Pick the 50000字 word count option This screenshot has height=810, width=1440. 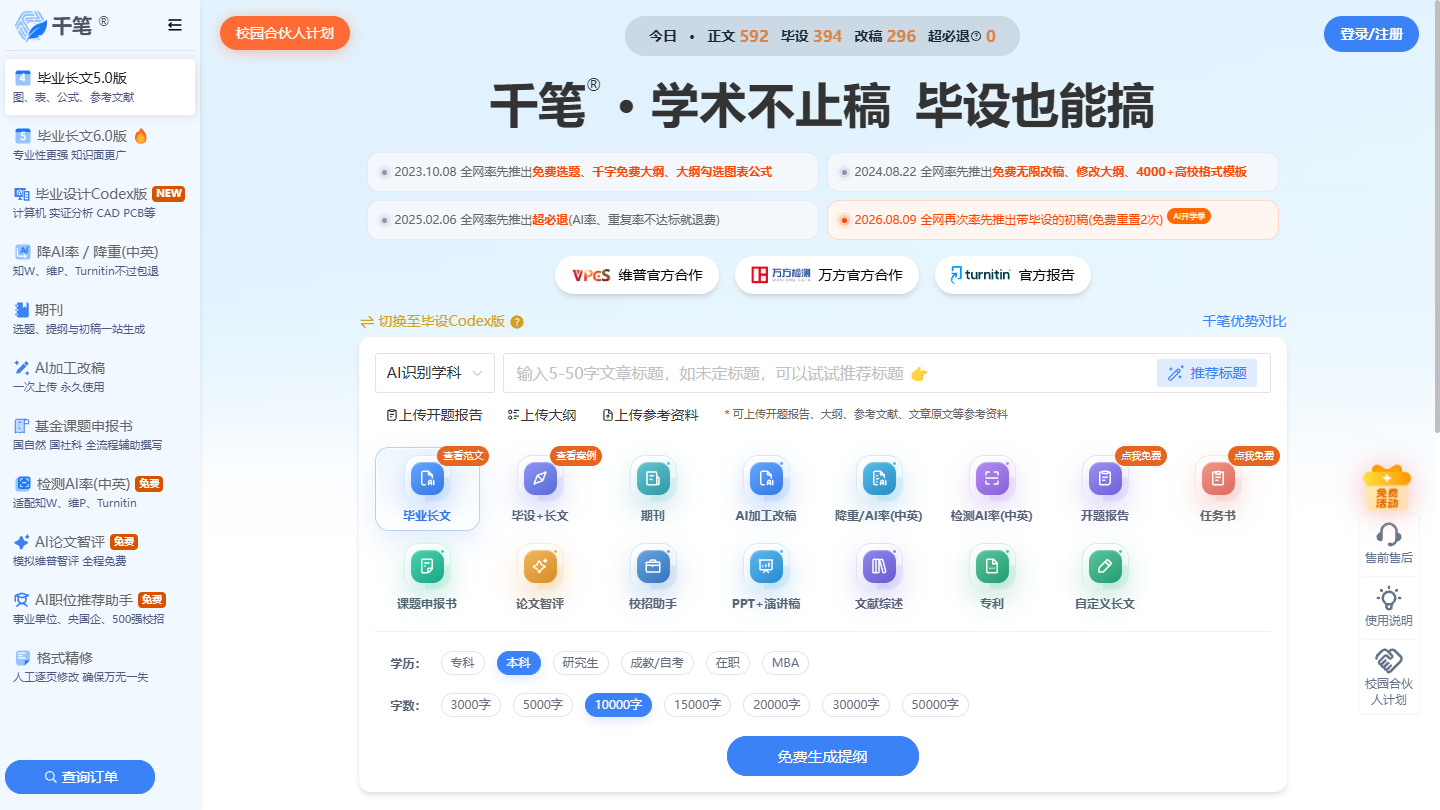point(935,705)
